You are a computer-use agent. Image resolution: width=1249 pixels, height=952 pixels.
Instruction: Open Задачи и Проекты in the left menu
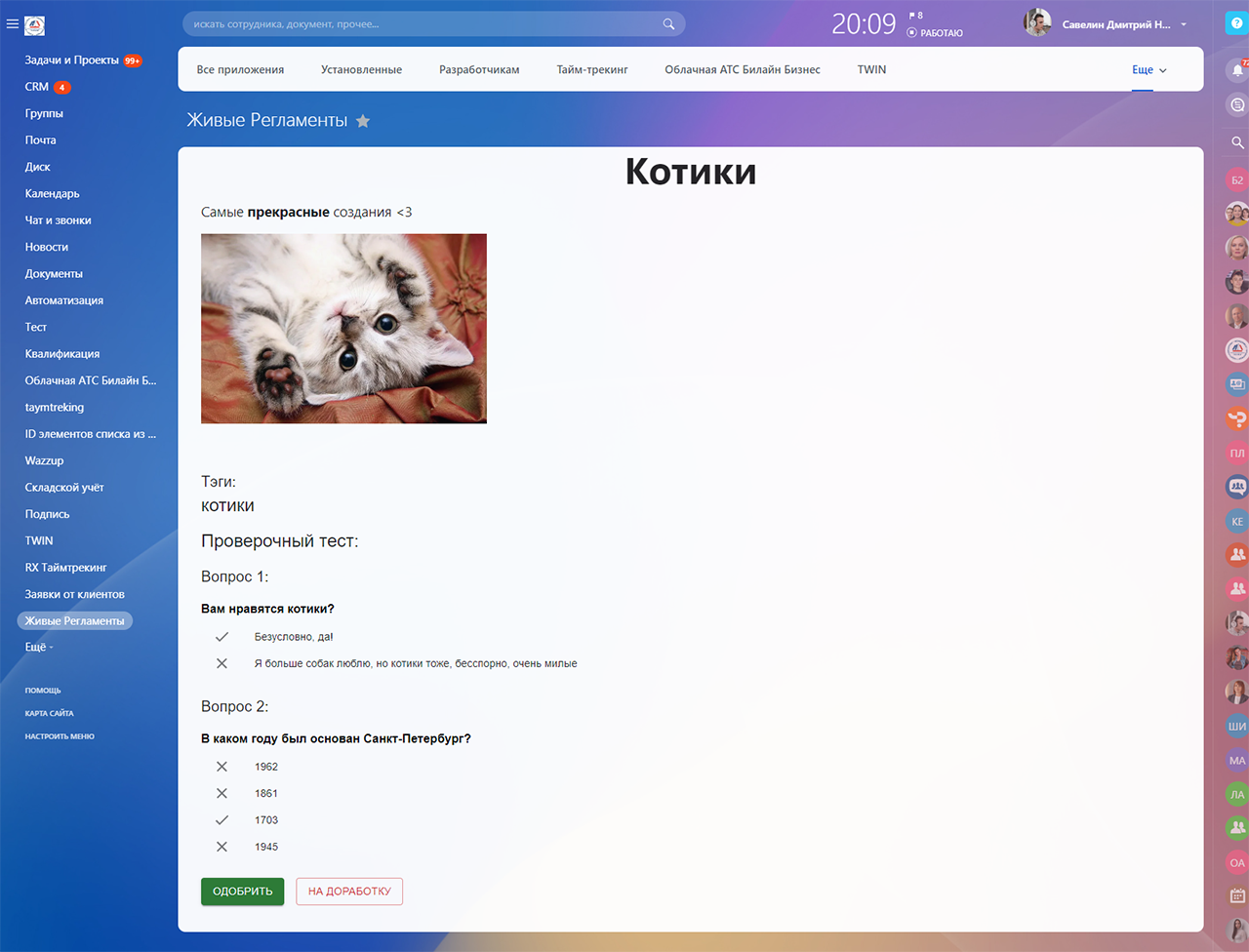pos(72,60)
